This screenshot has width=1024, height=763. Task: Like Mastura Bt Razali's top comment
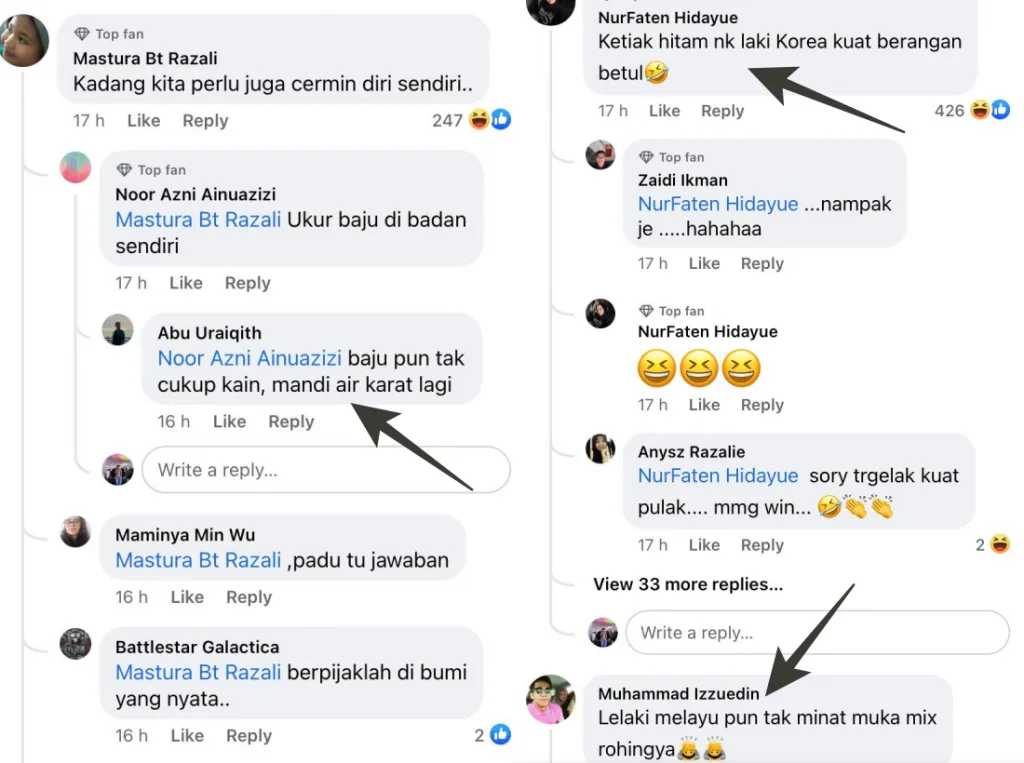pyautogui.click(x=143, y=121)
